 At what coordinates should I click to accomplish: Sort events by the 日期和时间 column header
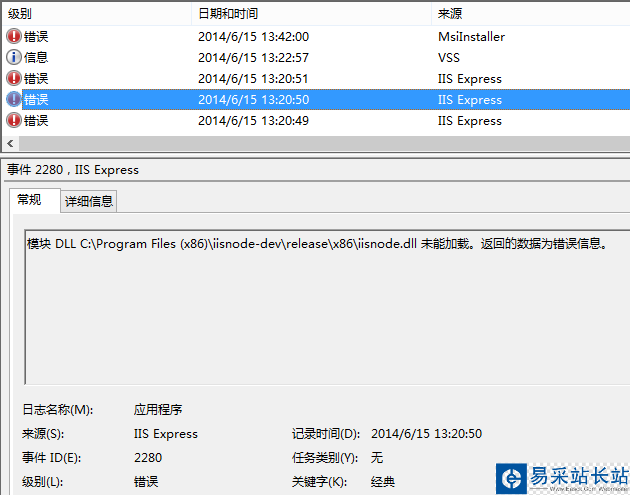click(x=311, y=14)
